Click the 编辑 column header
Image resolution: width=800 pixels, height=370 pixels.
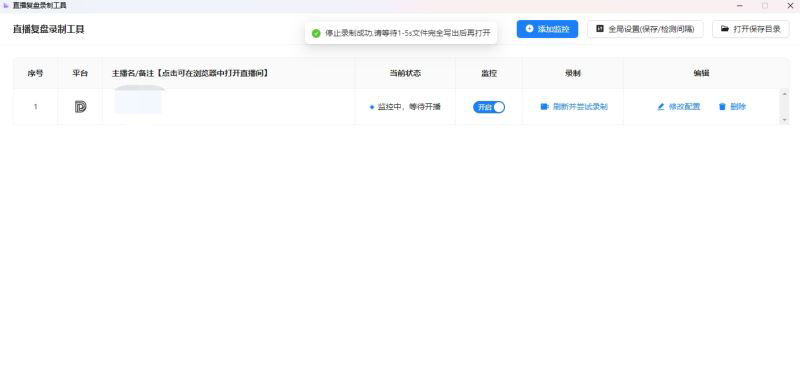pyautogui.click(x=701, y=73)
